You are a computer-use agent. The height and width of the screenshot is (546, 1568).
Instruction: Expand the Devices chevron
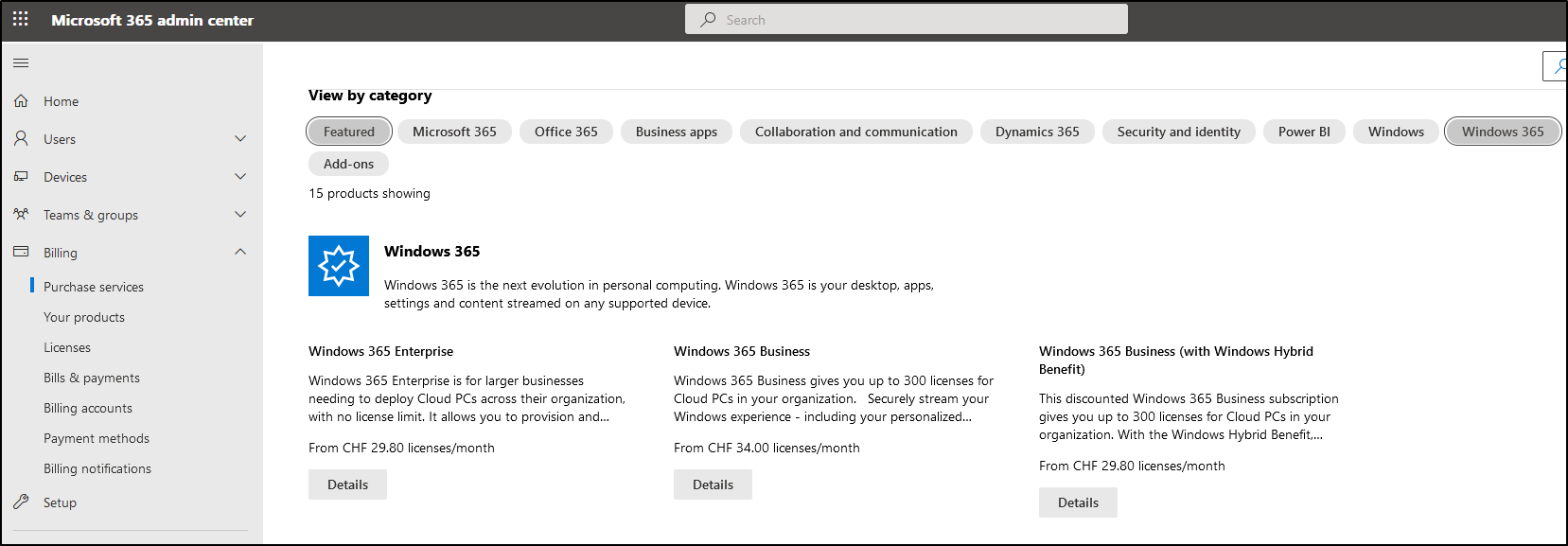coord(240,176)
